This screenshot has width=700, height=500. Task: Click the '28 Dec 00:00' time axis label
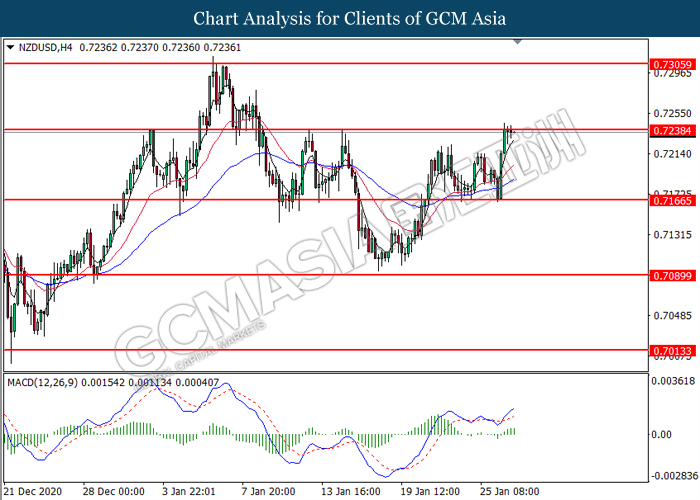pyautogui.click(x=111, y=492)
